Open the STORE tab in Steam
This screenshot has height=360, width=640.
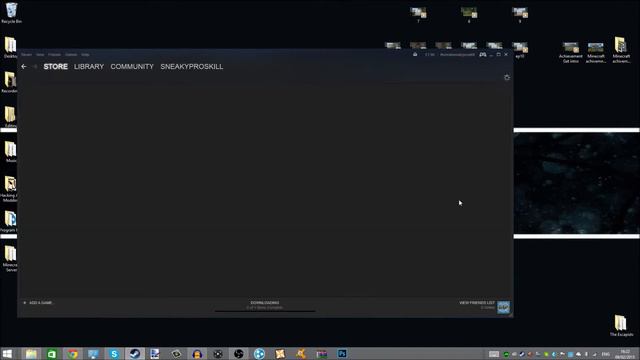click(56, 67)
